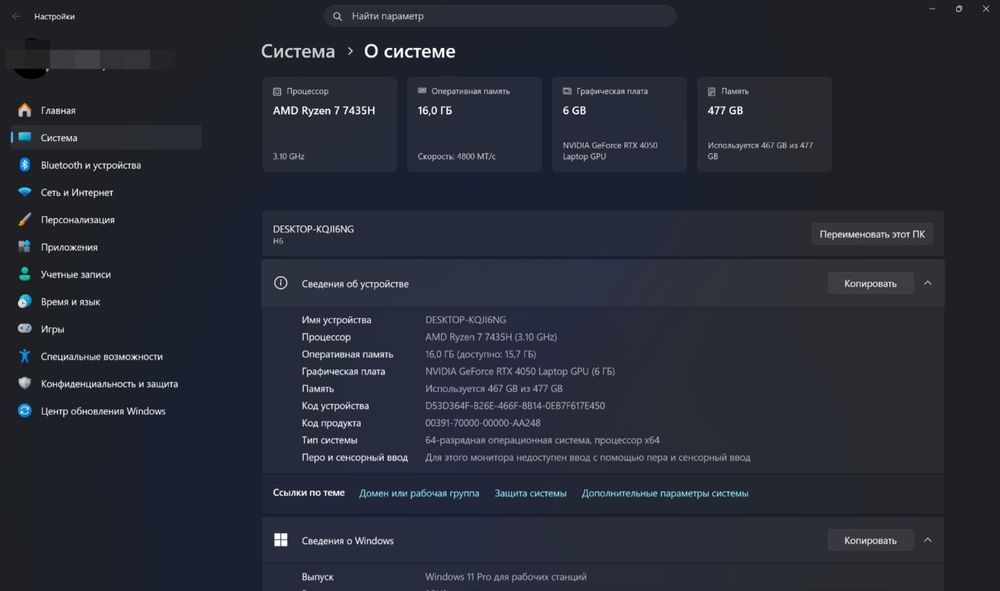1000x591 pixels.
Task: Click the Система breadcrumb
Action: click(298, 51)
